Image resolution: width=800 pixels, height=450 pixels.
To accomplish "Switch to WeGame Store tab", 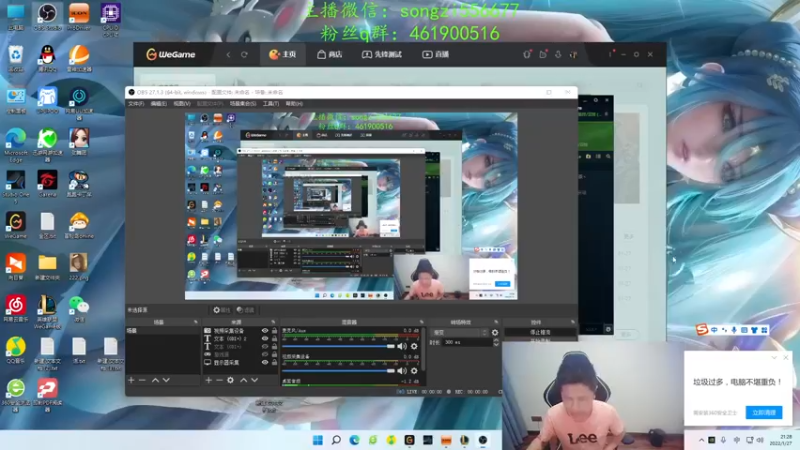I will [330, 55].
